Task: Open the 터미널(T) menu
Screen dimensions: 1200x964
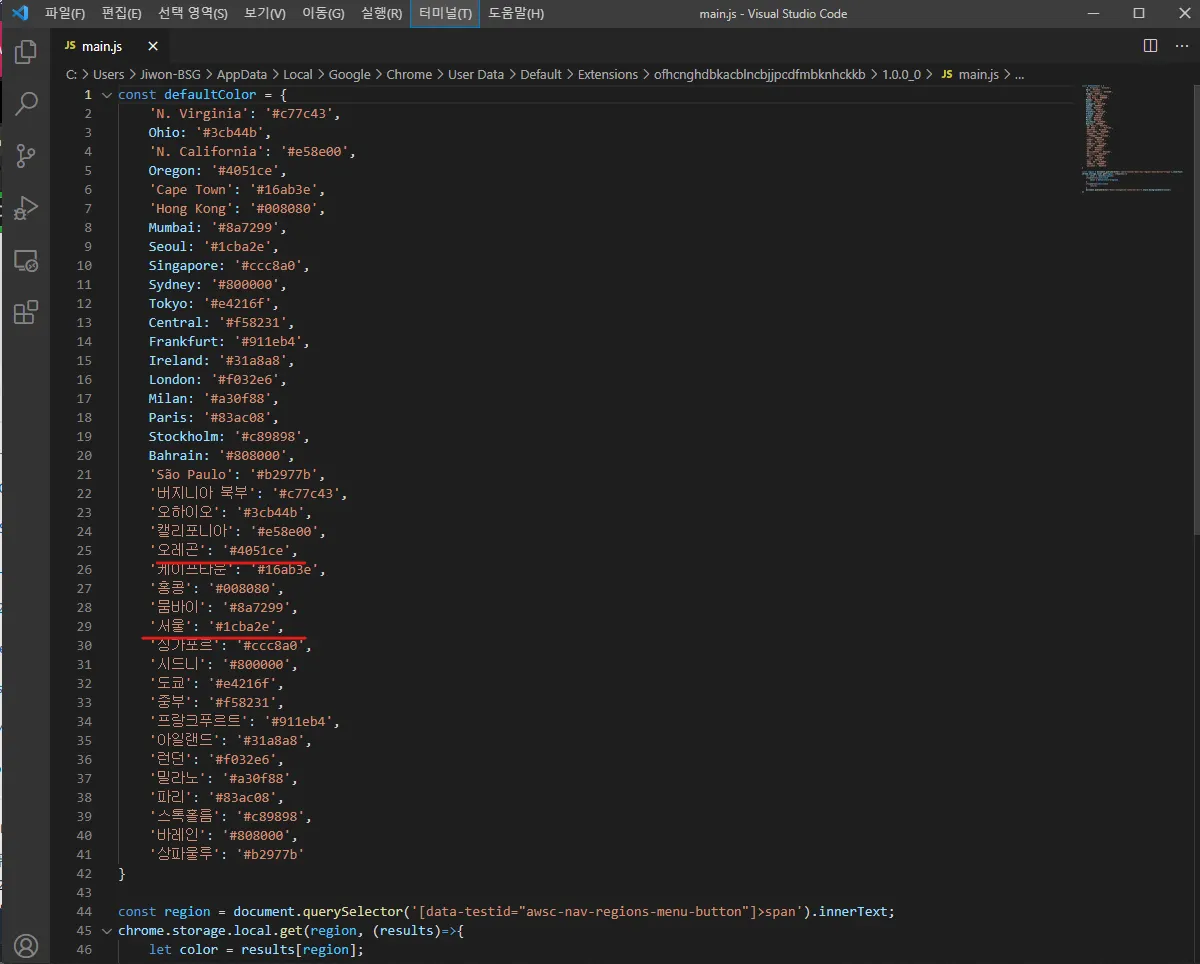Action: [x=445, y=14]
